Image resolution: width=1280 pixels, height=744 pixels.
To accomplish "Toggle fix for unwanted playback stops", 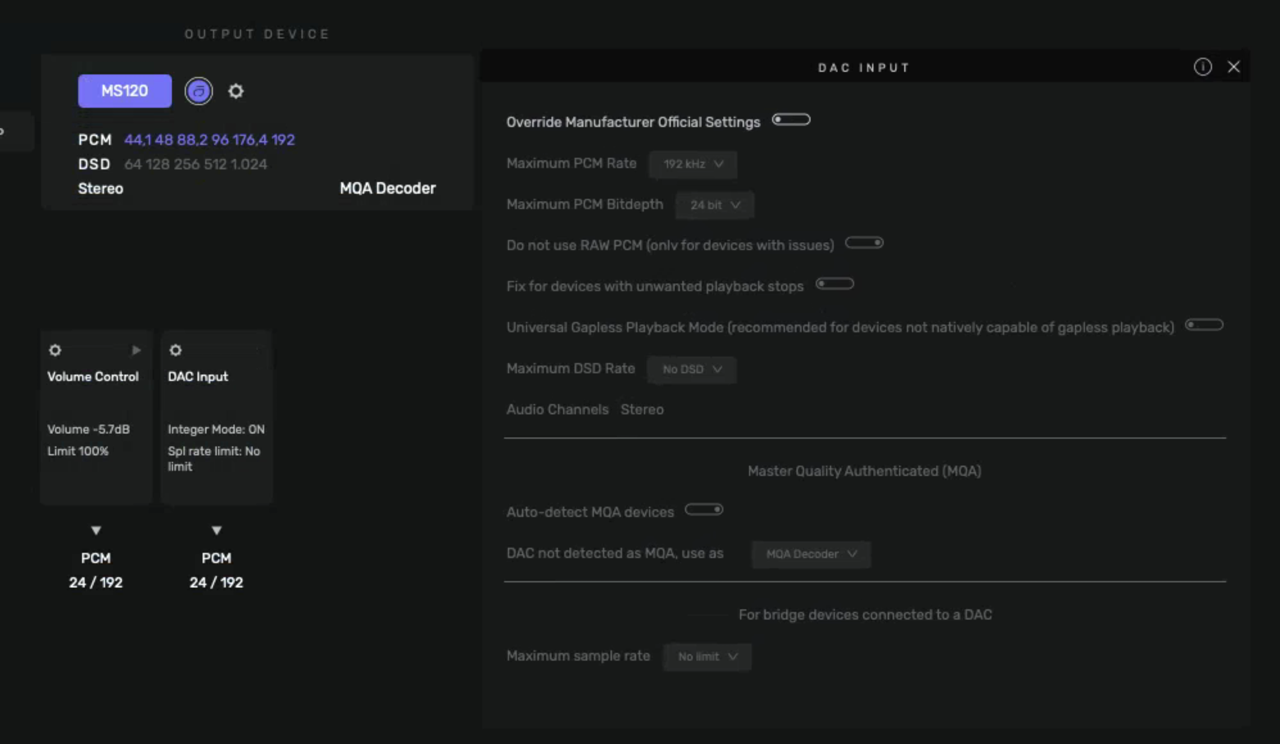I will tap(835, 284).
